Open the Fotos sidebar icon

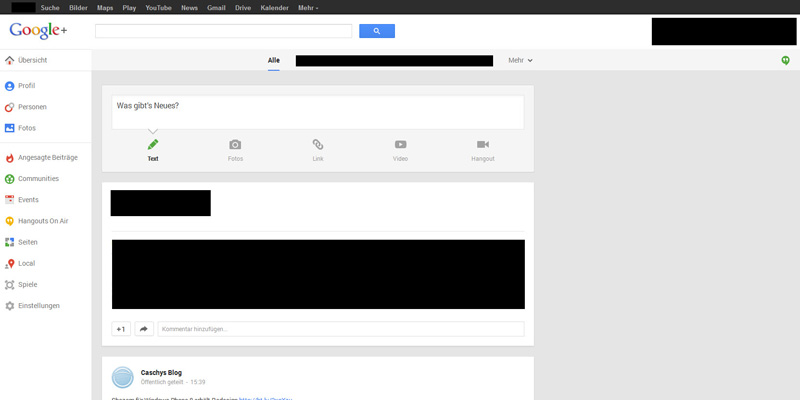click(x=9, y=128)
